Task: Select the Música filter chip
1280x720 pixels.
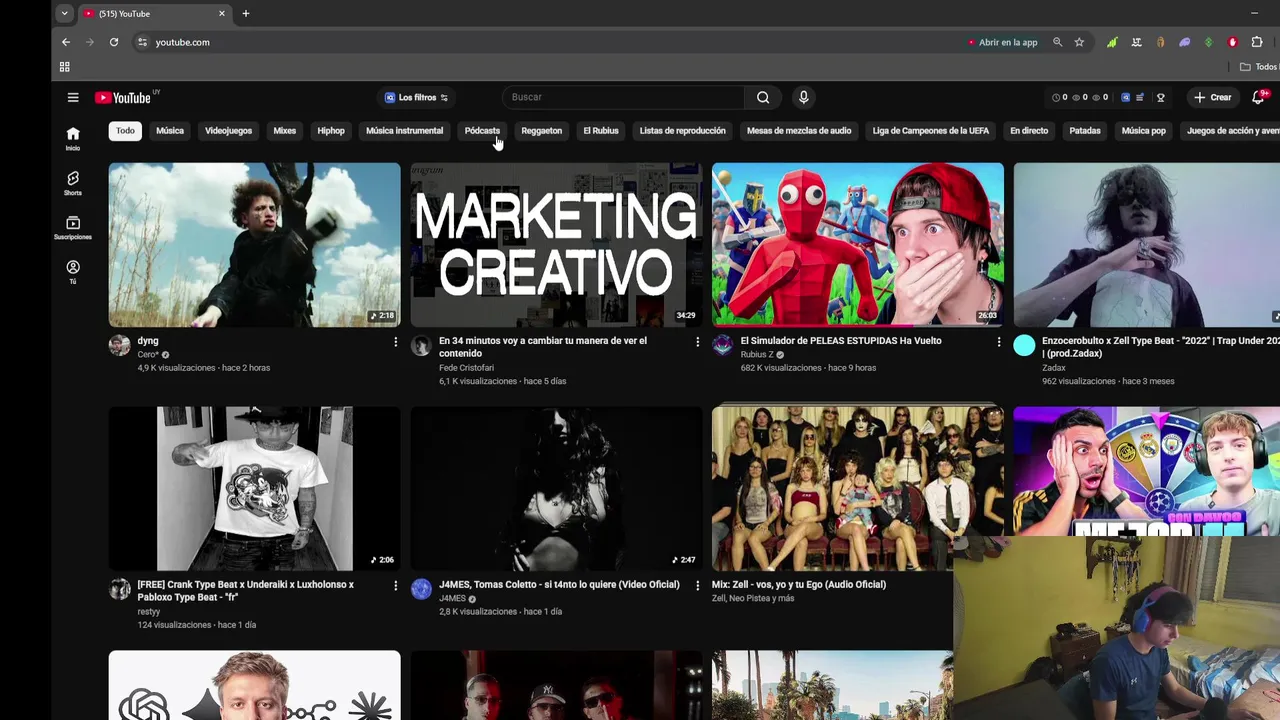Action: coord(170,131)
